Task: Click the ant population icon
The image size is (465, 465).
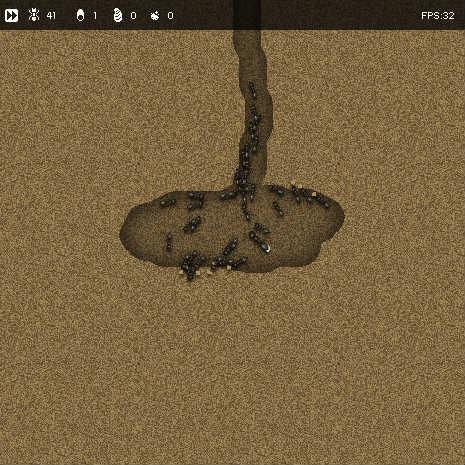Action: click(34, 15)
